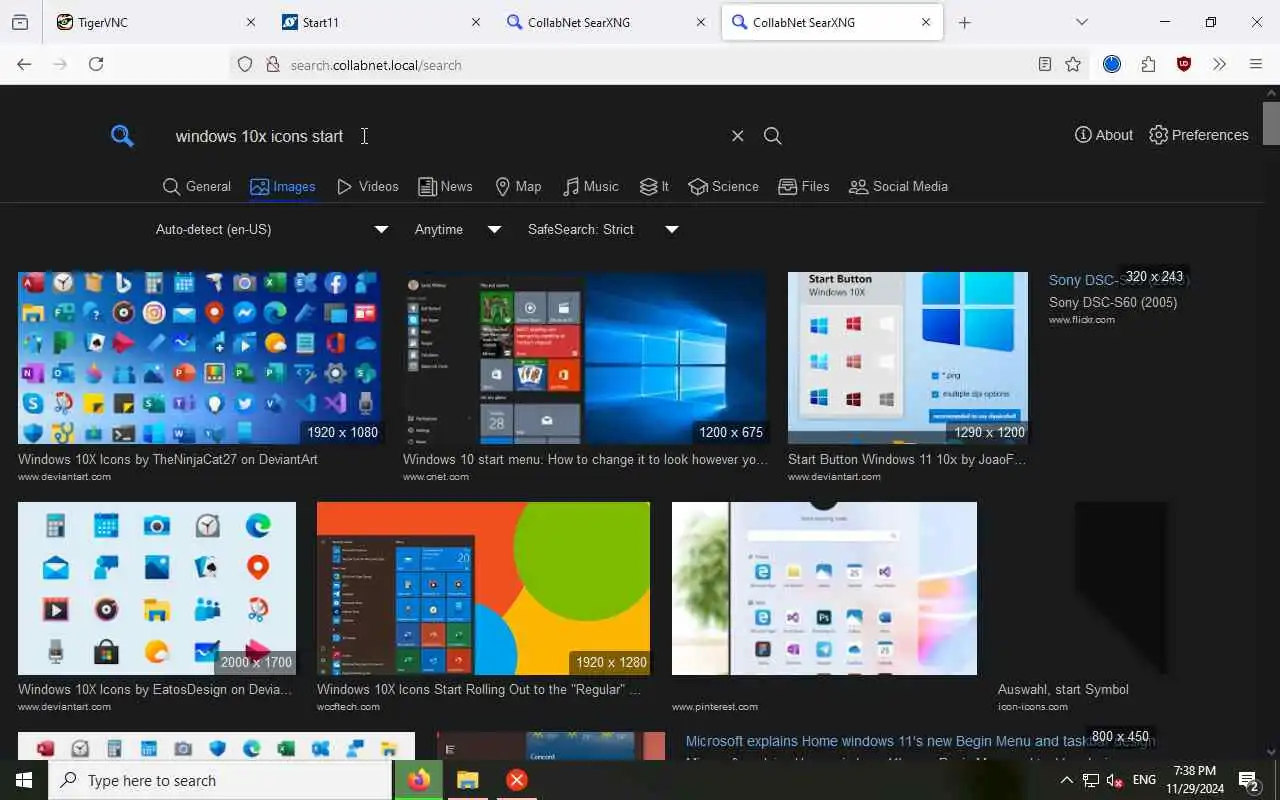Toggle reader view icon

pos(1044,64)
